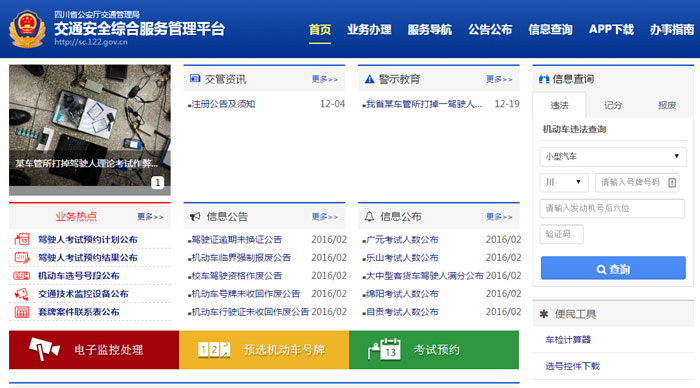Viewport: 700px width, 388px height.
Task: Open 大中型客货车驾驶人满分公布
Action: 425,275
